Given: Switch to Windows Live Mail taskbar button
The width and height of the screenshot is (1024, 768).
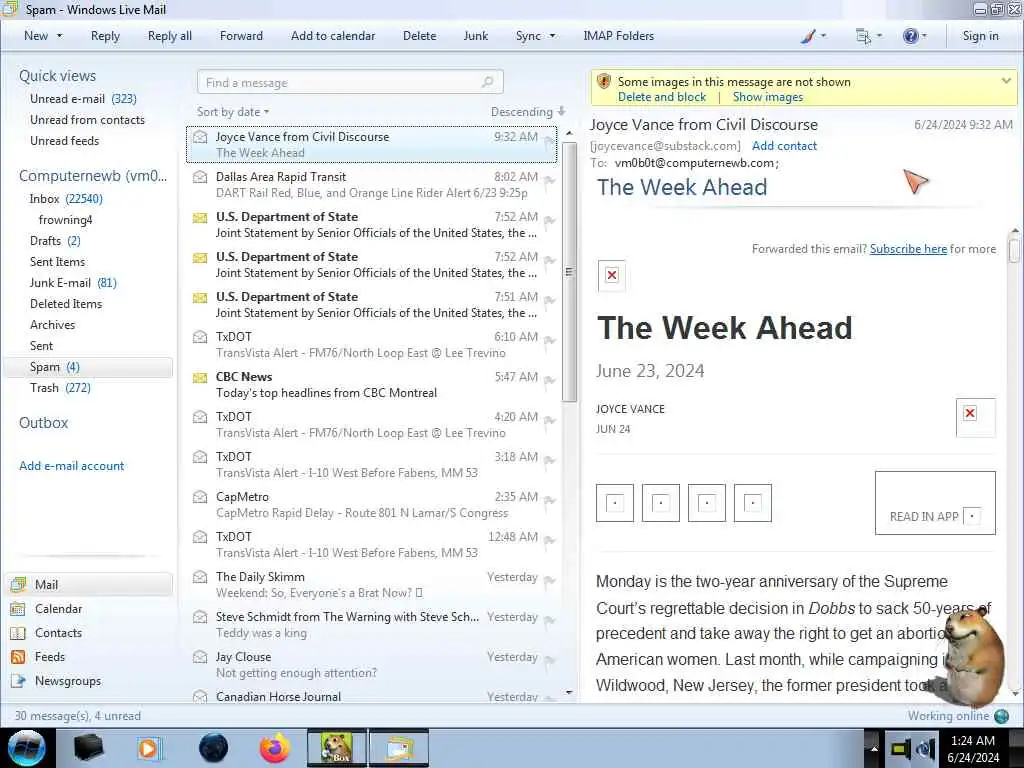Looking at the screenshot, I should (x=399, y=748).
